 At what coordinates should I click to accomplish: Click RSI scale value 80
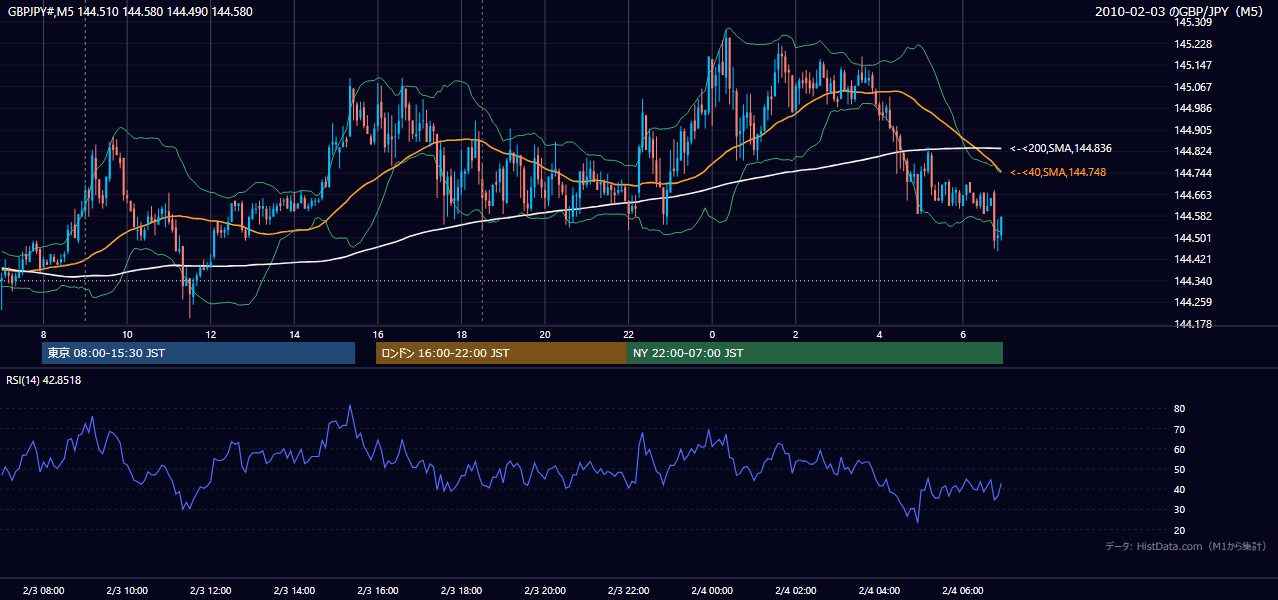click(x=1180, y=409)
